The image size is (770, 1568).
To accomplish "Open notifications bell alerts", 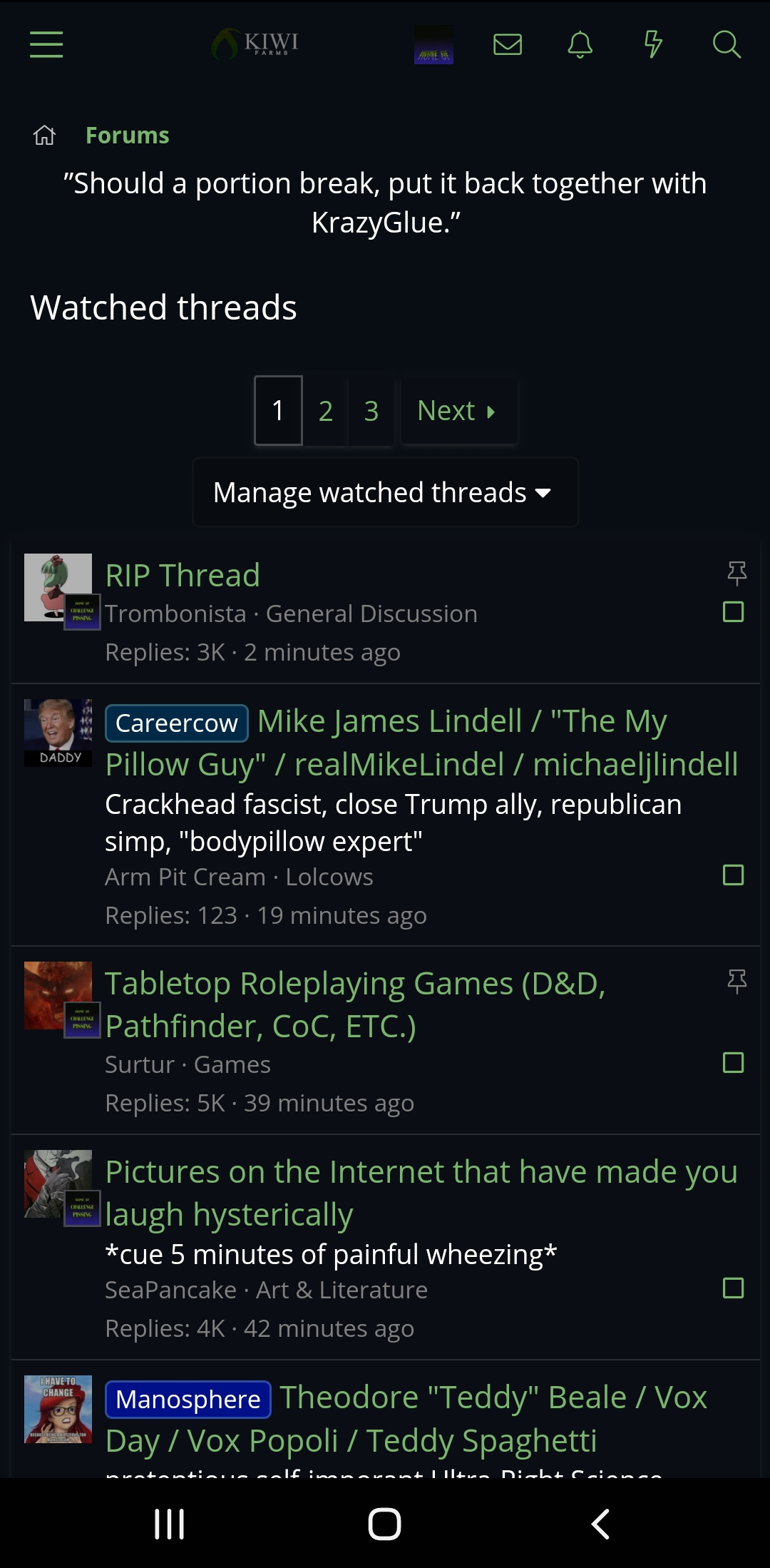I will pyautogui.click(x=580, y=44).
